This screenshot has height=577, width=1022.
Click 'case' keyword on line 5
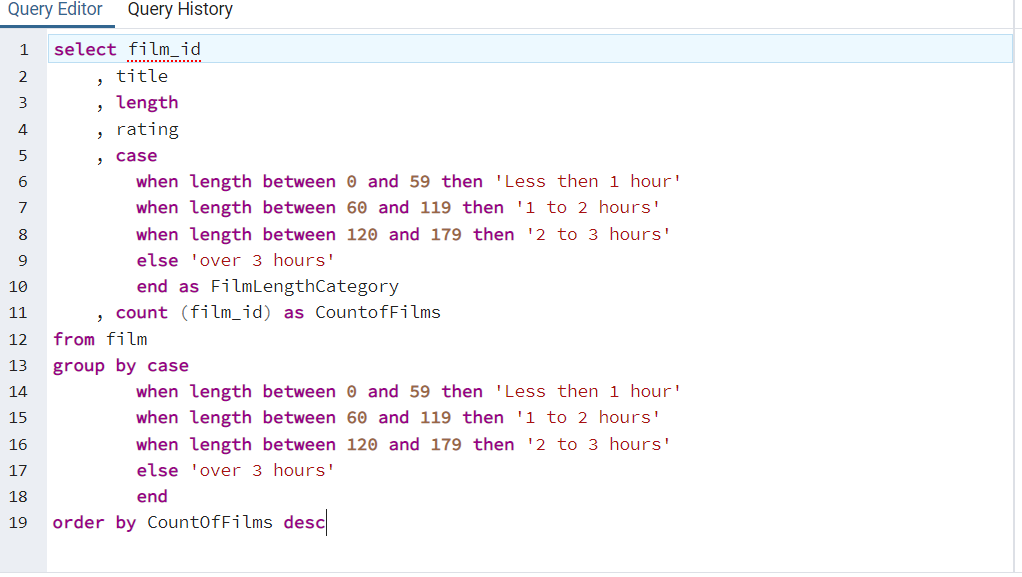tap(137, 156)
